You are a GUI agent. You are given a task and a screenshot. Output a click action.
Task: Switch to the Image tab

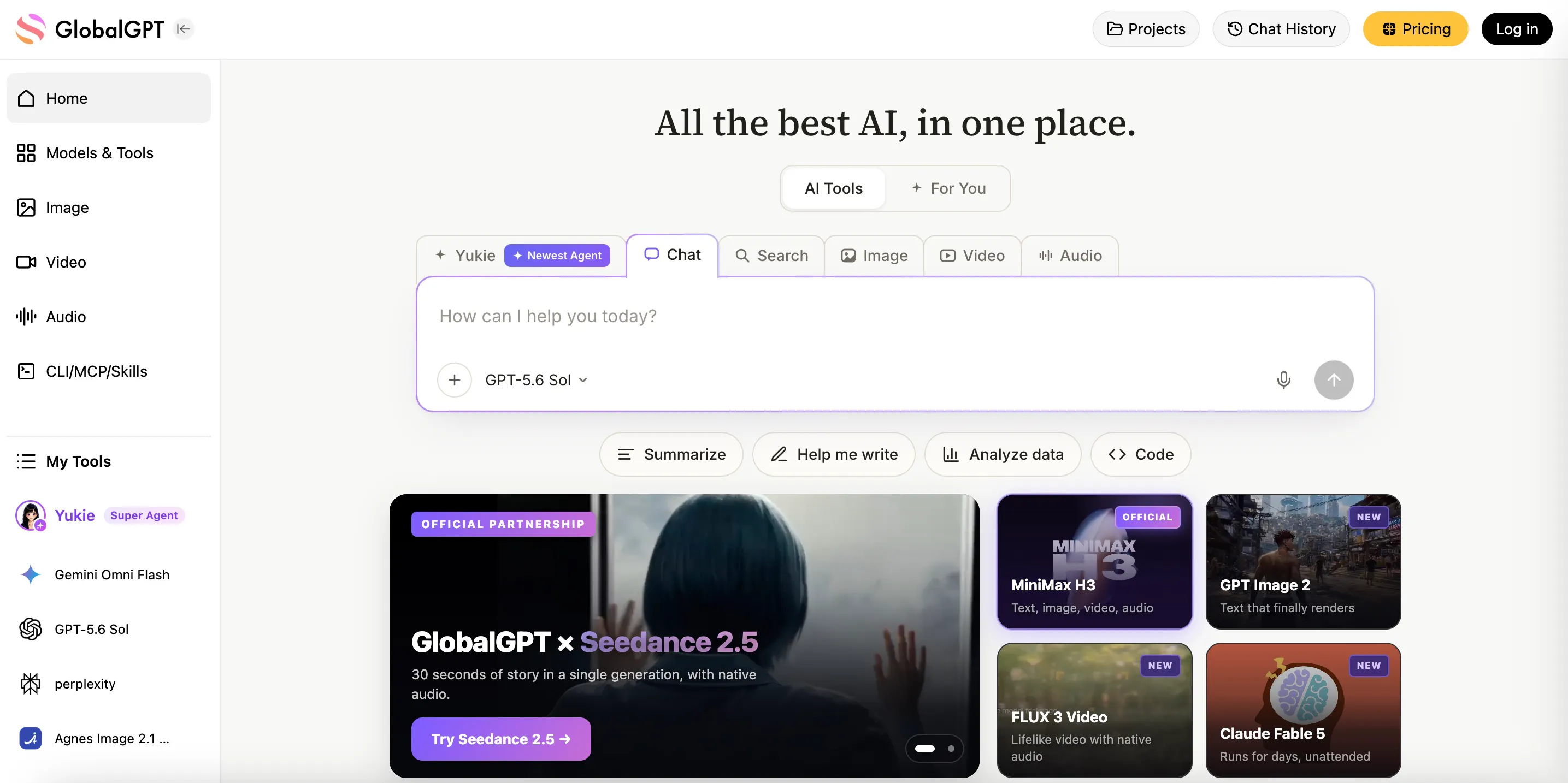click(x=874, y=256)
